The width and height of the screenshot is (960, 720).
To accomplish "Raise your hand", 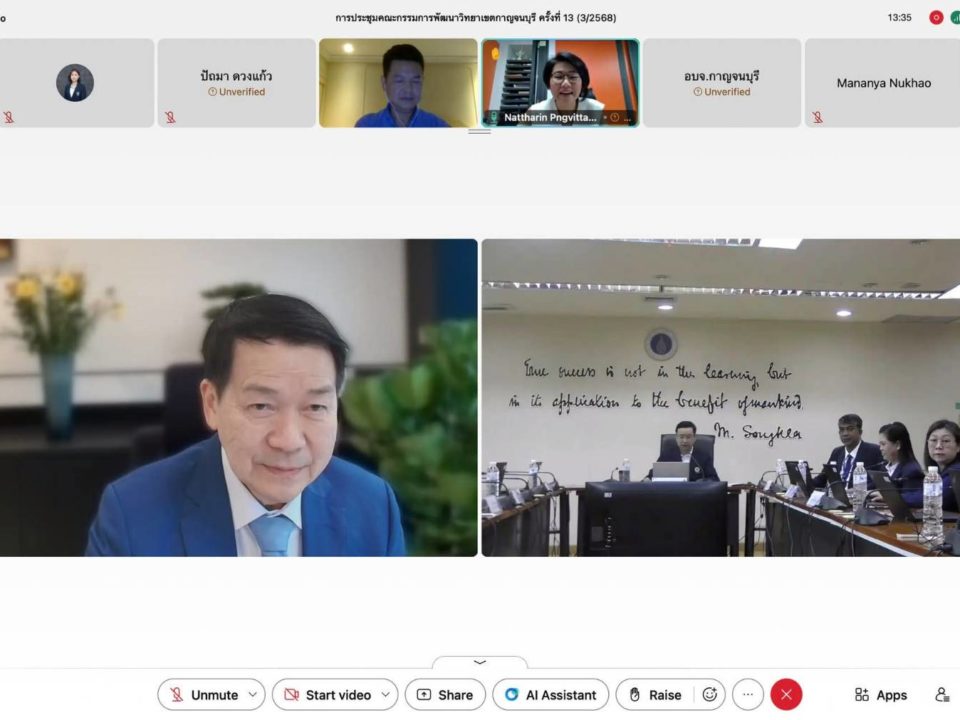I will click(x=656, y=694).
